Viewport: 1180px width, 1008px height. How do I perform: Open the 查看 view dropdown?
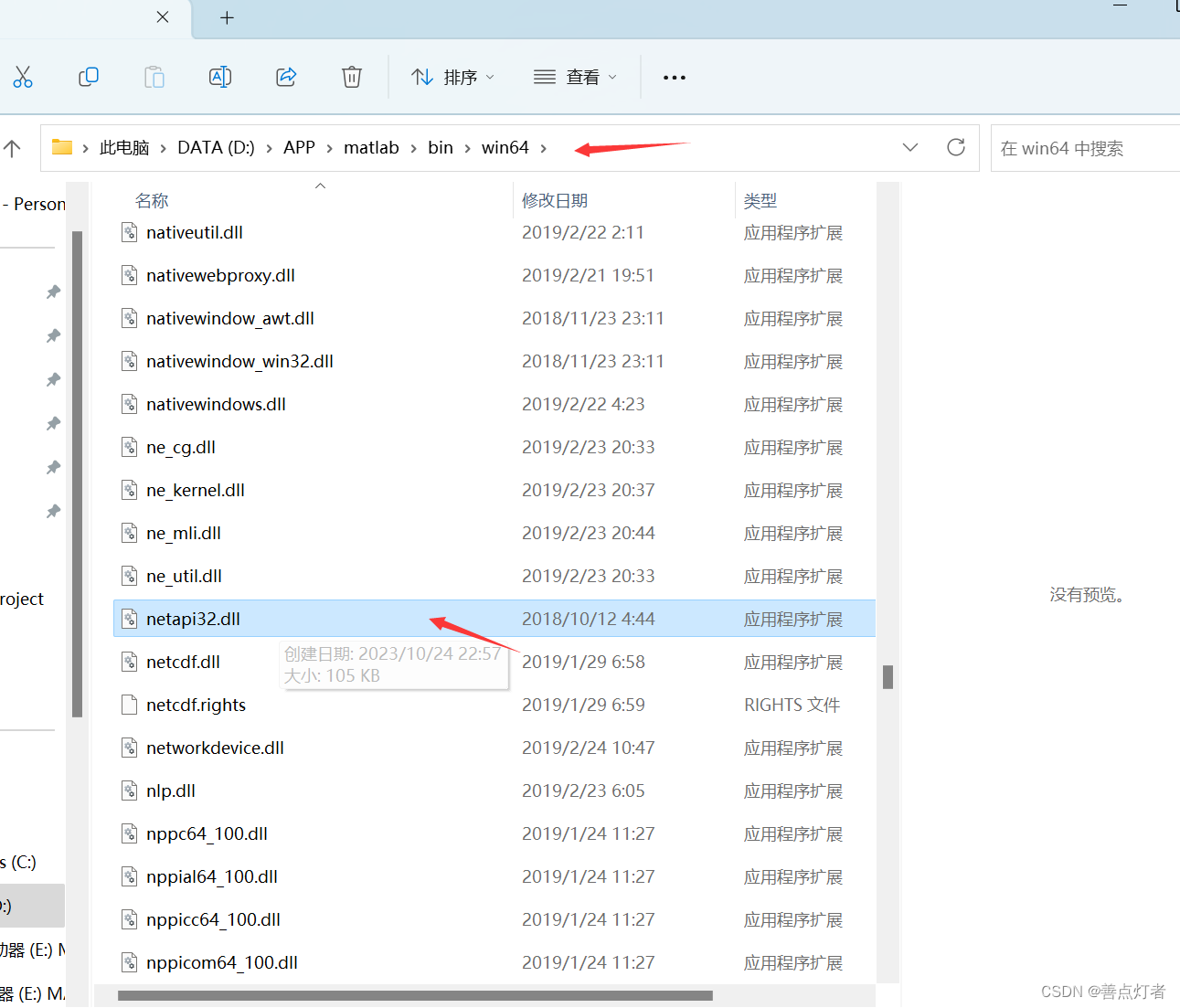coord(574,77)
